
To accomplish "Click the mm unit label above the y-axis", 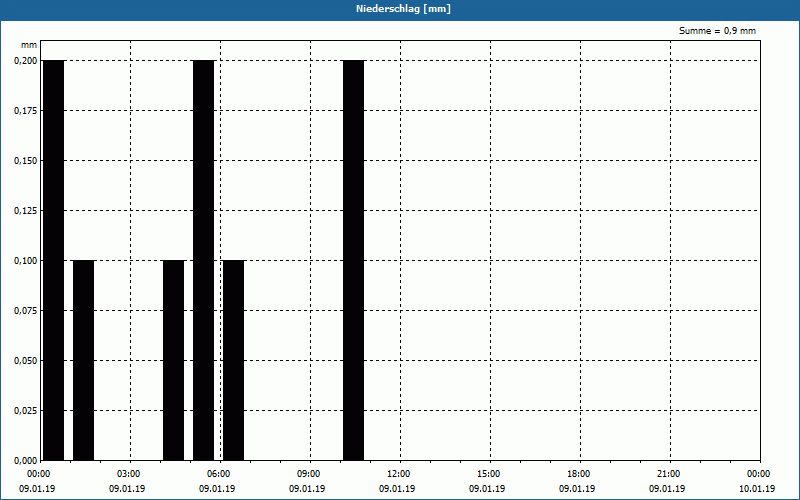I will (x=29, y=45).
